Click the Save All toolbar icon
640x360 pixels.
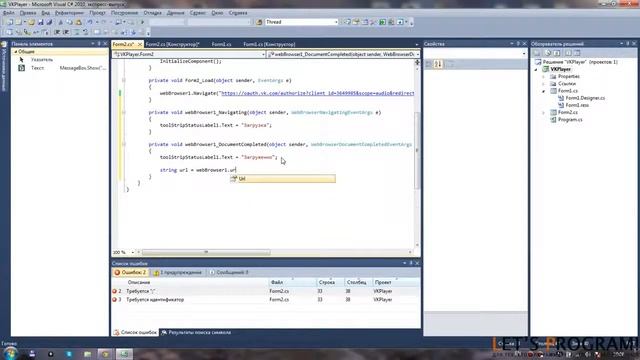pyautogui.click(x=49, y=22)
